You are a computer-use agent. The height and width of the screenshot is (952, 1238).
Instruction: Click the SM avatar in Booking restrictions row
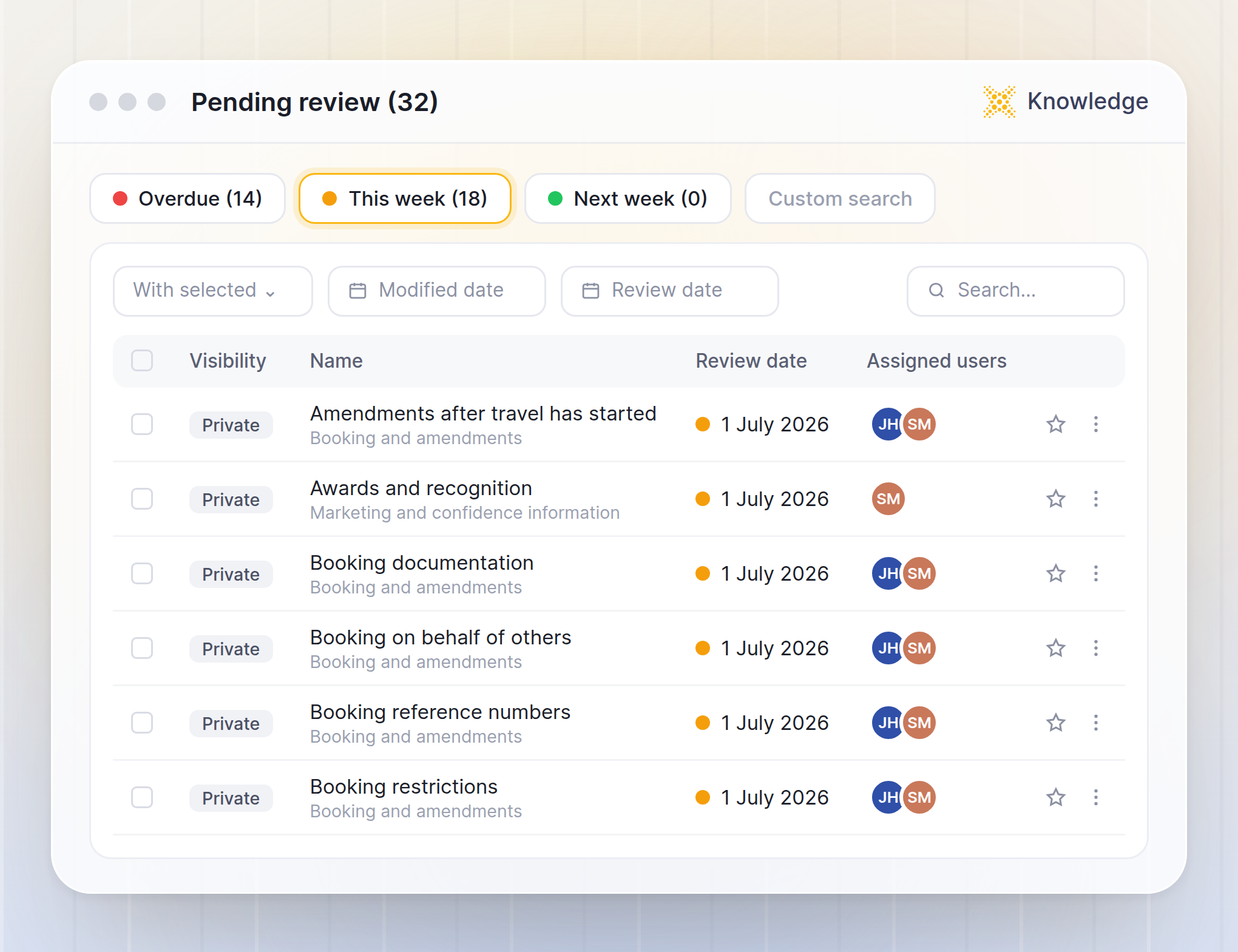coord(919,797)
